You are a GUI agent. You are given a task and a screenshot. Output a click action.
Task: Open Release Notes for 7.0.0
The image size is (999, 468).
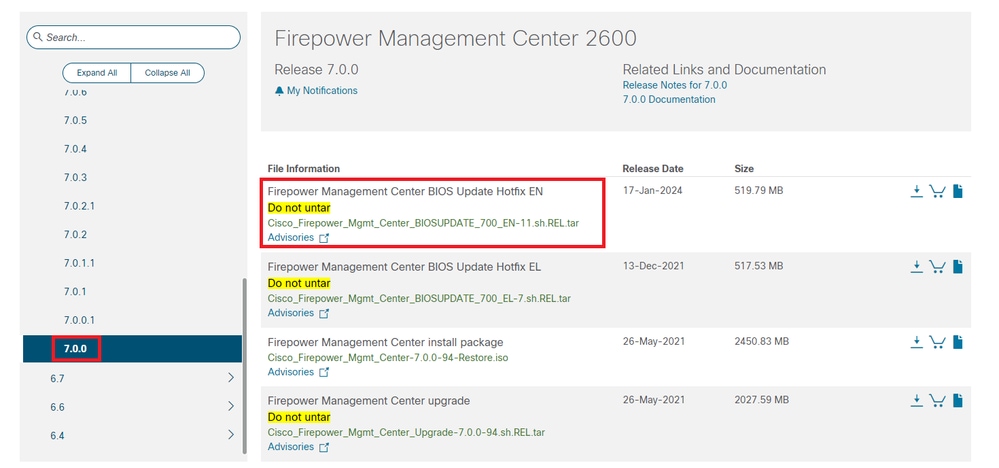tap(674, 85)
